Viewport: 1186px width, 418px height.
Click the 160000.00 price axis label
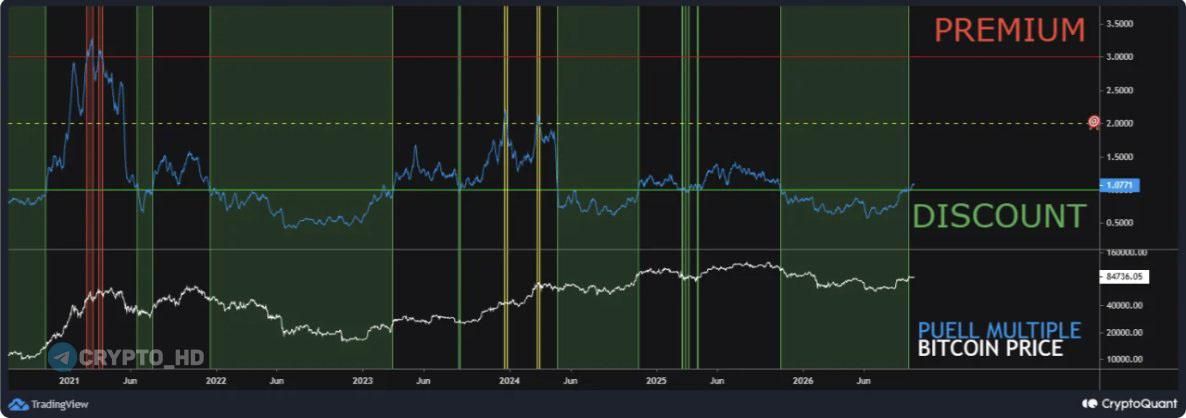coord(1126,254)
